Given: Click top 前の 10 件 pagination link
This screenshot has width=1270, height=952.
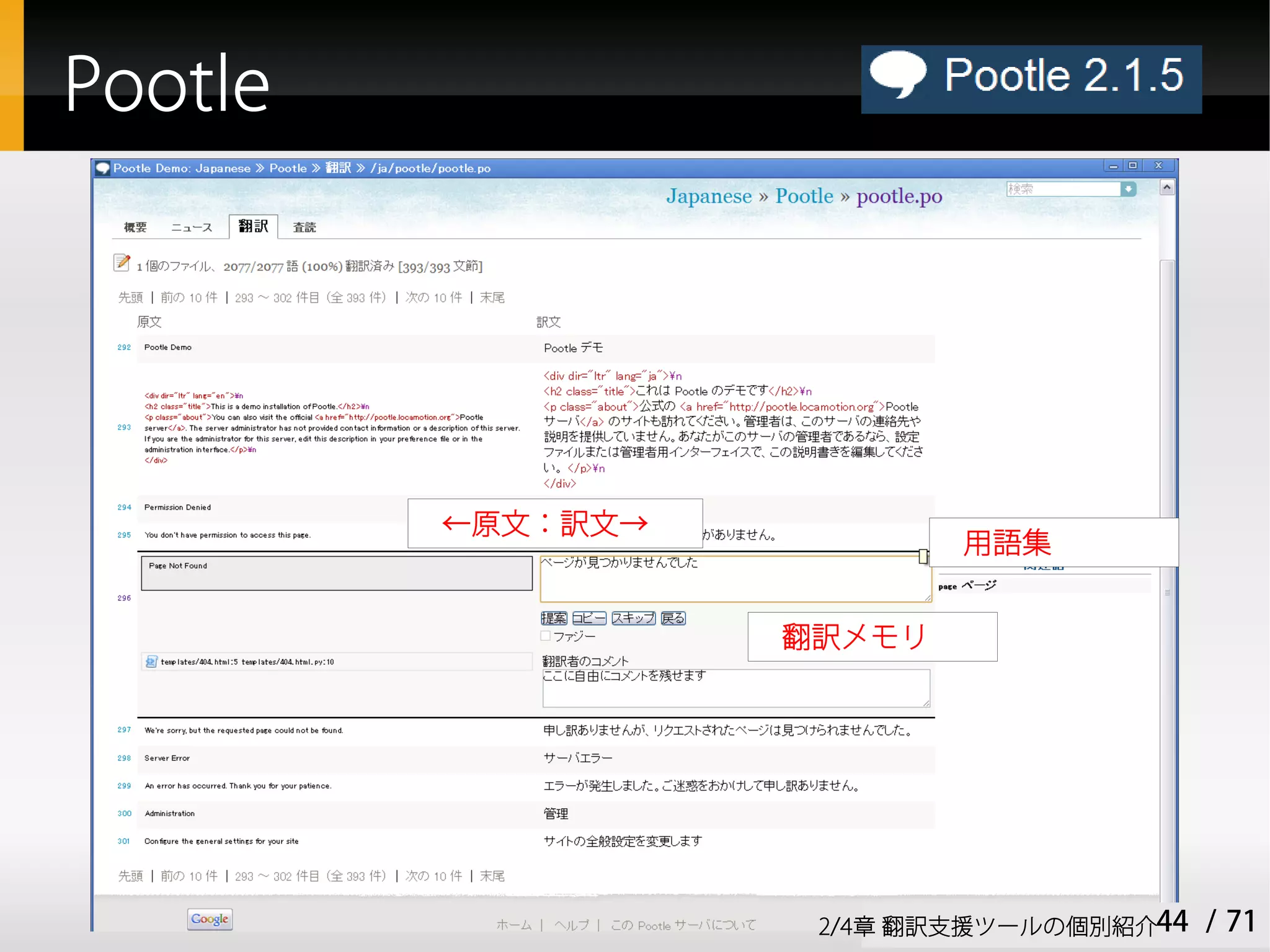Looking at the screenshot, I should point(189,298).
